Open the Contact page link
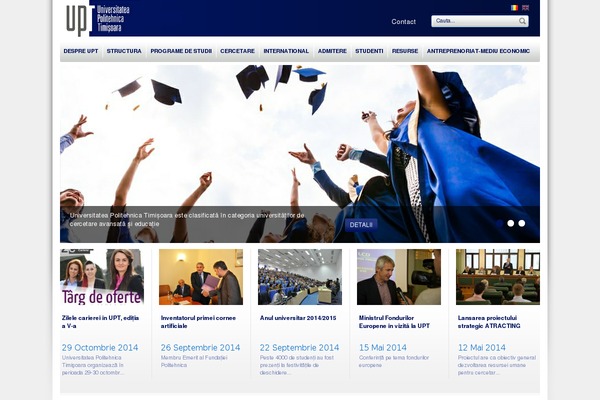The image size is (600, 400). pos(403,22)
